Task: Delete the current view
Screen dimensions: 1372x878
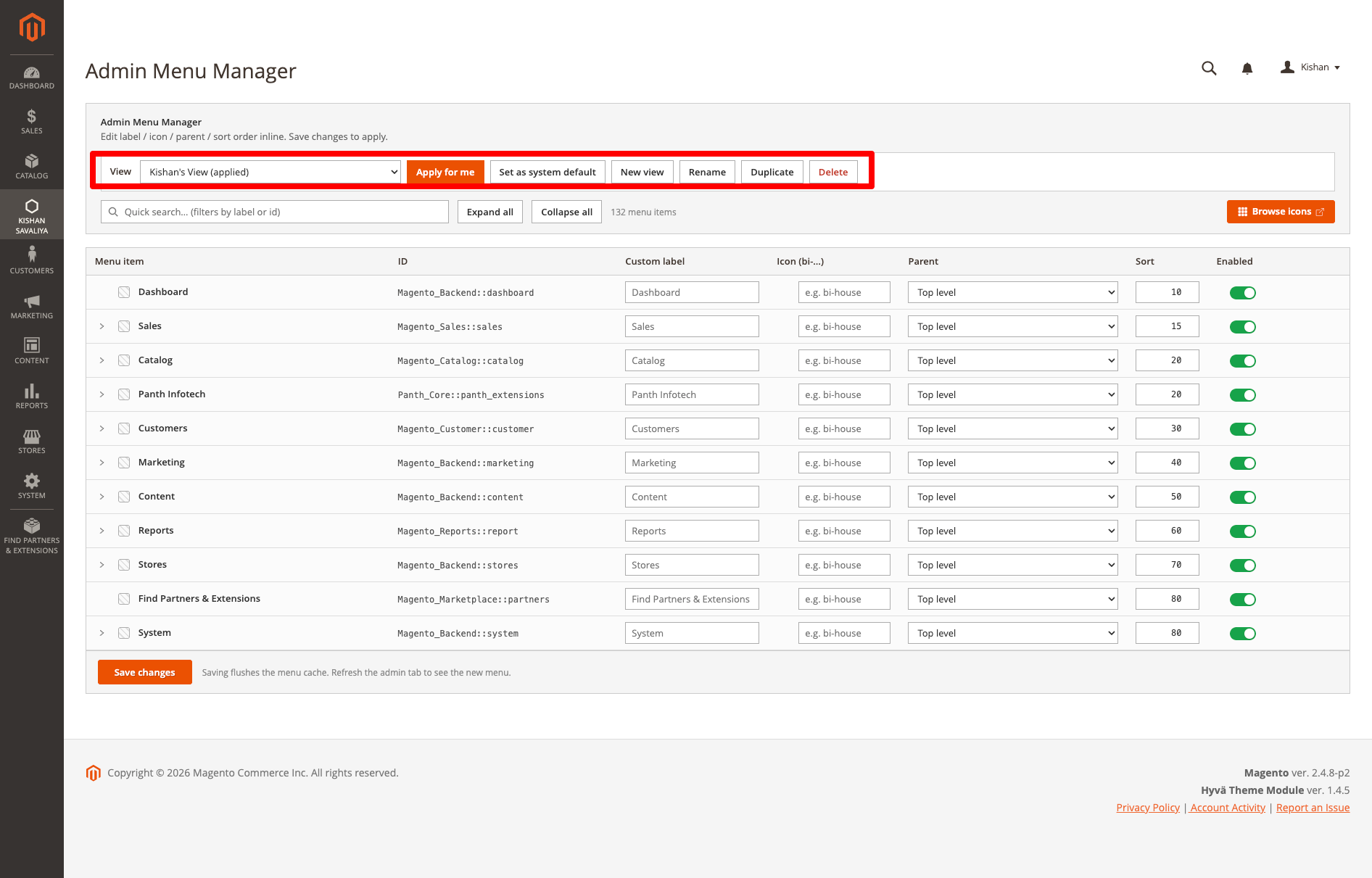Action: pos(833,172)
